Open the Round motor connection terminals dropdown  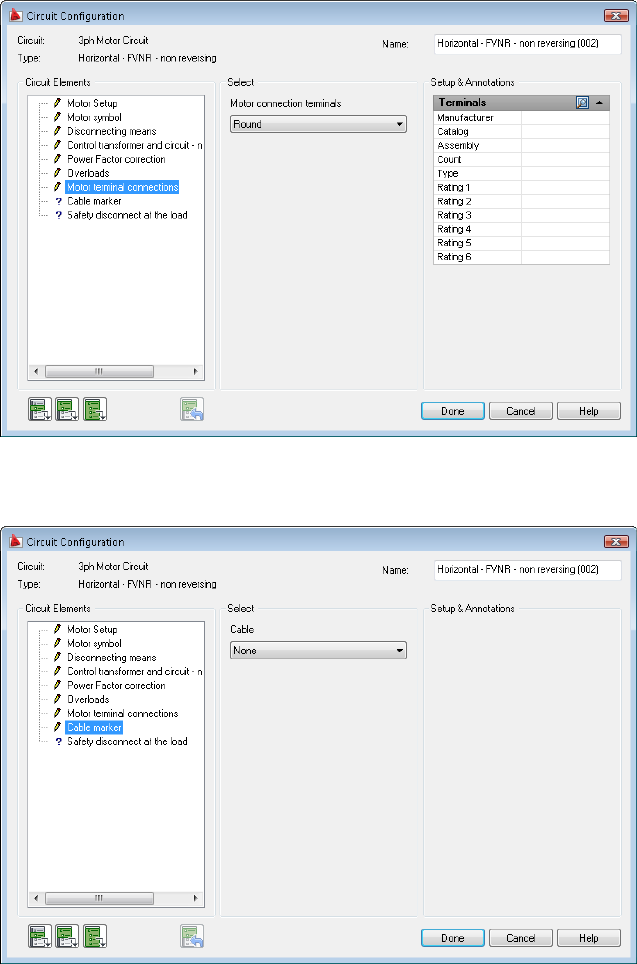318,124
